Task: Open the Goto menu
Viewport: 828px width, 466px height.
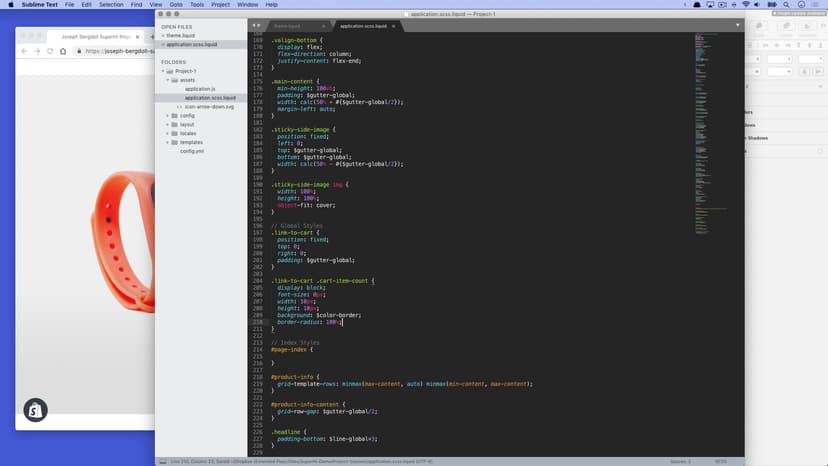Action: pos(175,4)
